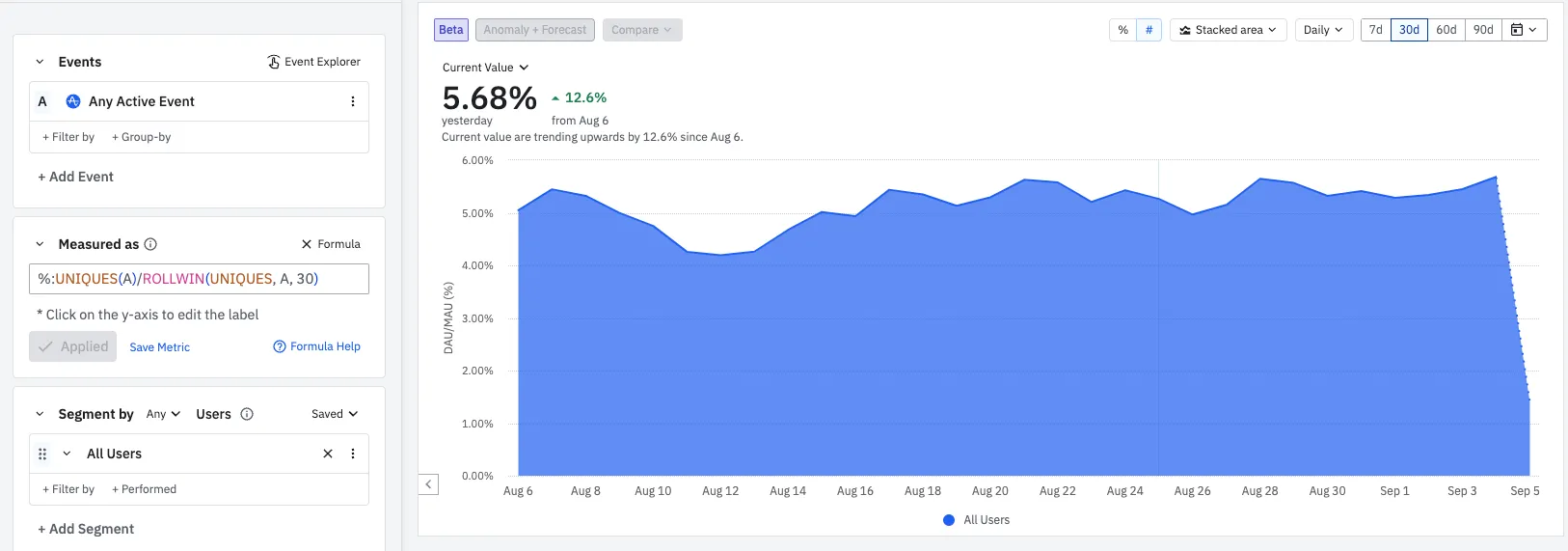1568x551 pixels.
Task: Click Save Metric link
Action: point(160,347)
